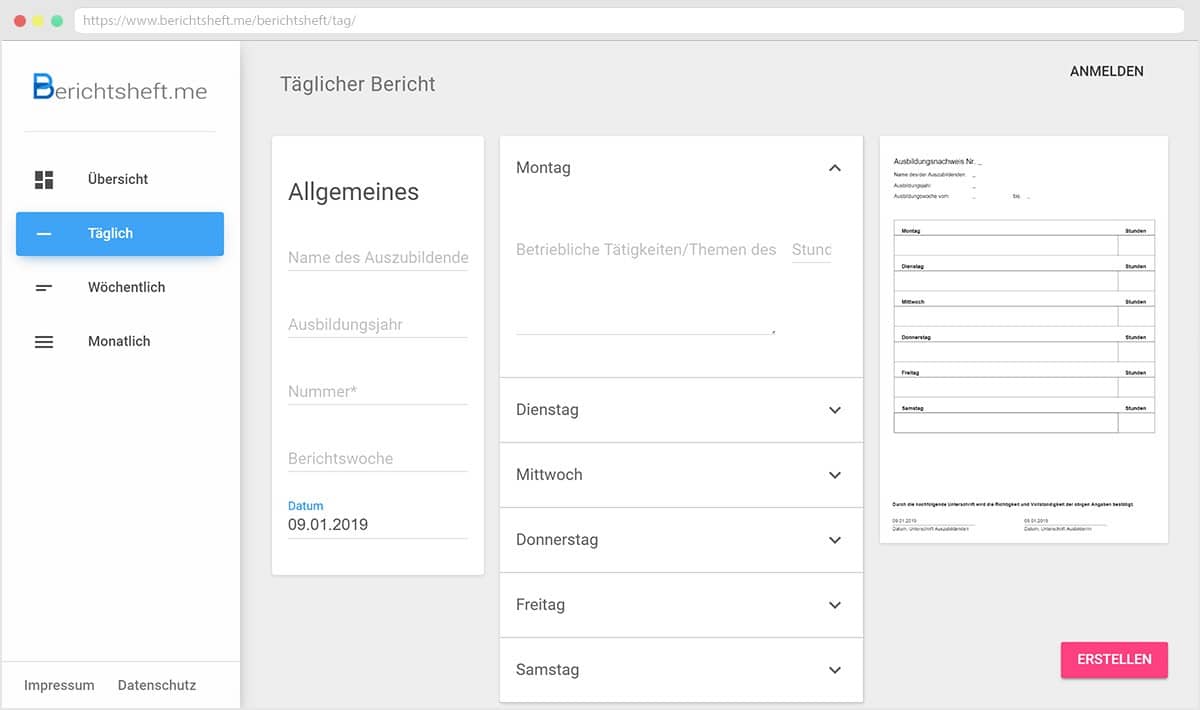Image resolution: width=1200 pixels, height=710 pixels.
Task: Click the Übersicht dashboard grid icon
Action: [x=44, y=180]
